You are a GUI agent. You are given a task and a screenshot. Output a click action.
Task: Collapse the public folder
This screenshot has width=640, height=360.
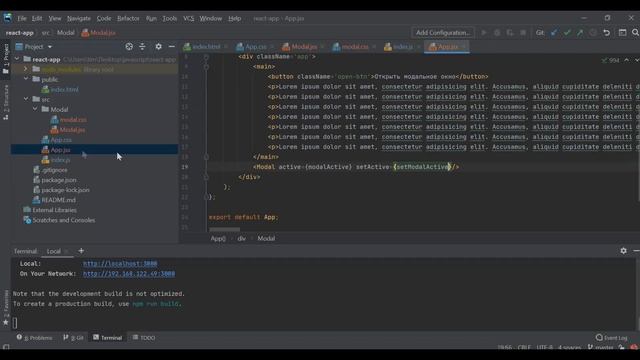point(26,79)
